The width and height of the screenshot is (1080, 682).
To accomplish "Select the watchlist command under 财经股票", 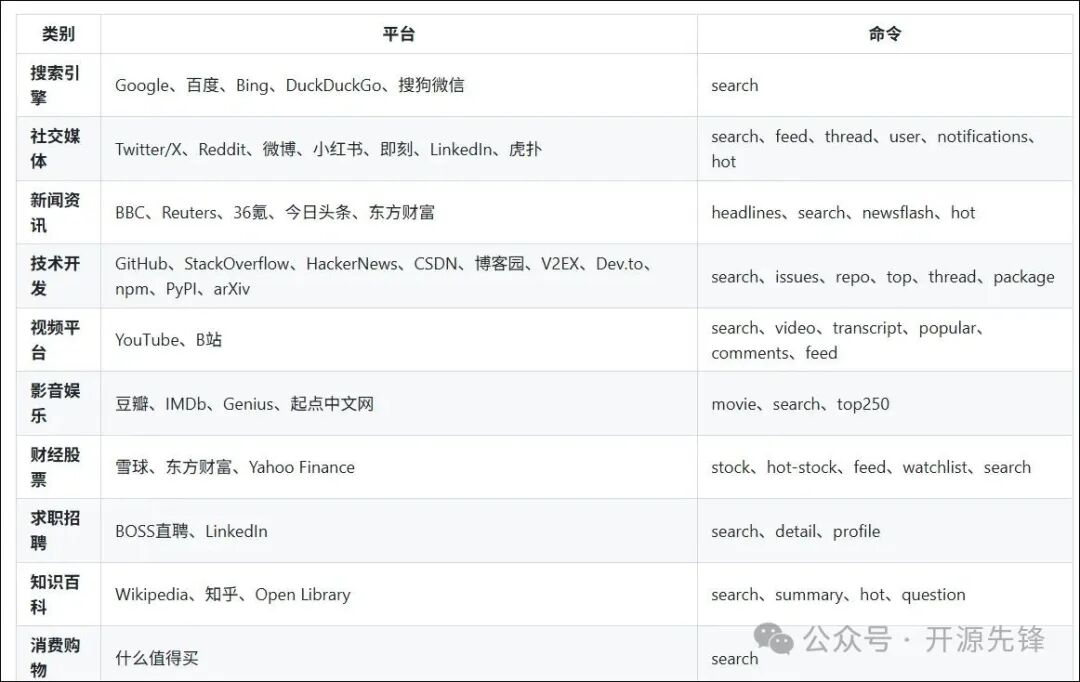I will tap(934, 467).
